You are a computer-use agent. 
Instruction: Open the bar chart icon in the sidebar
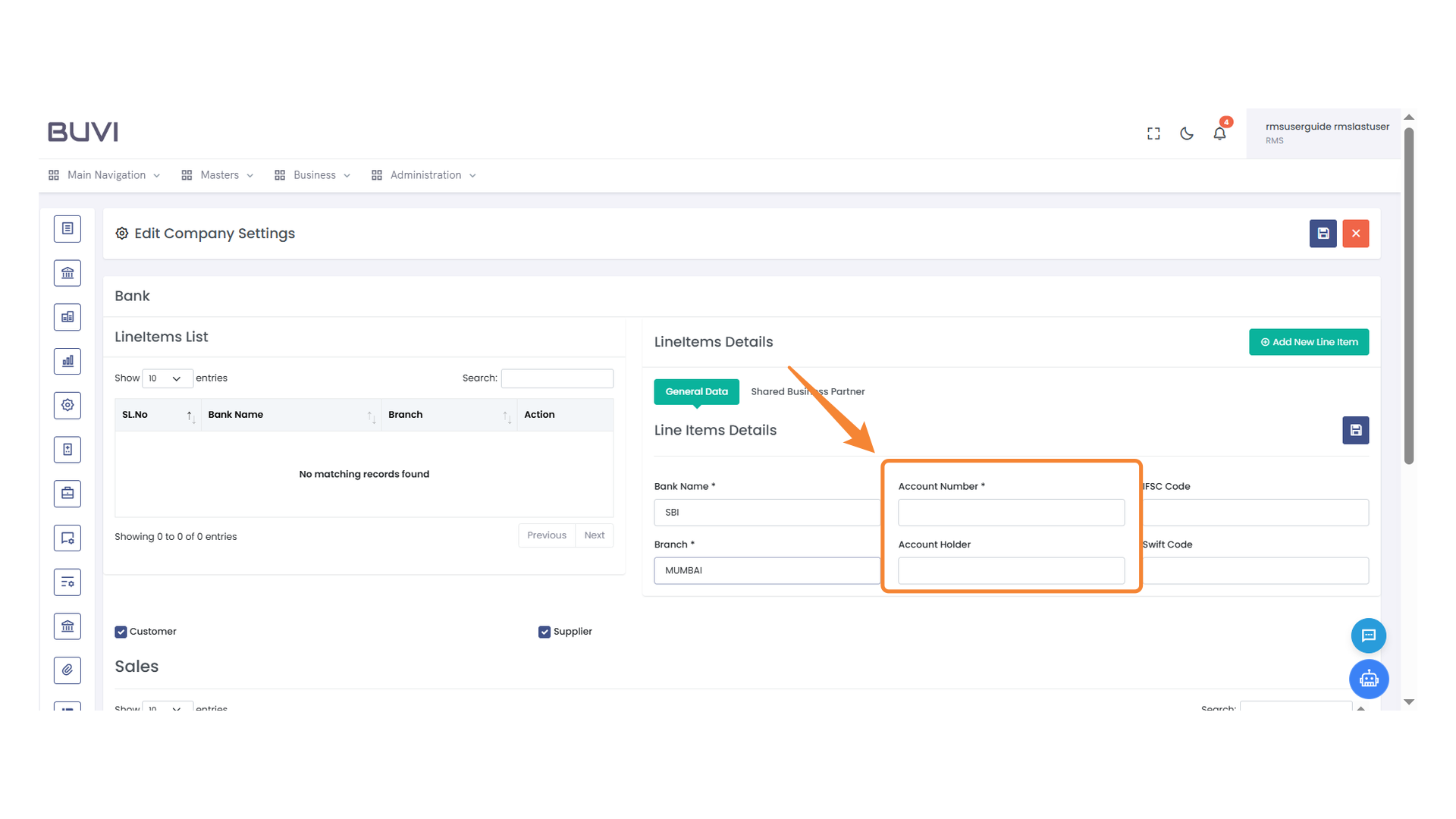(67, 361)
